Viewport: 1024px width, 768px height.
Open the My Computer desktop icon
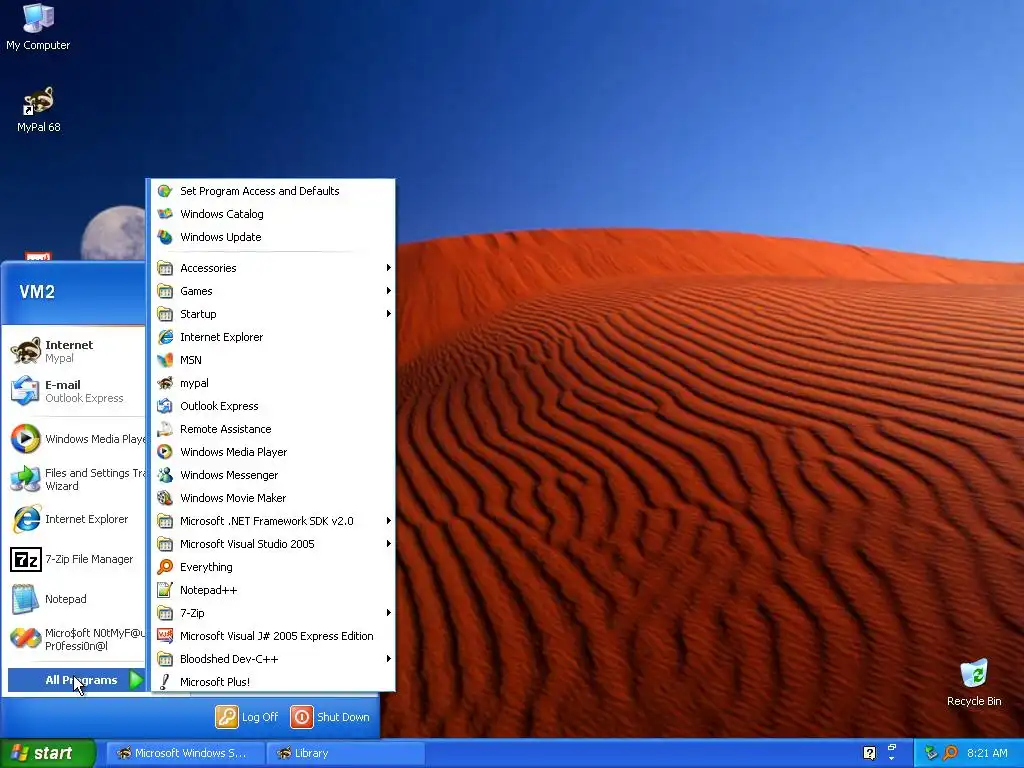38,27
